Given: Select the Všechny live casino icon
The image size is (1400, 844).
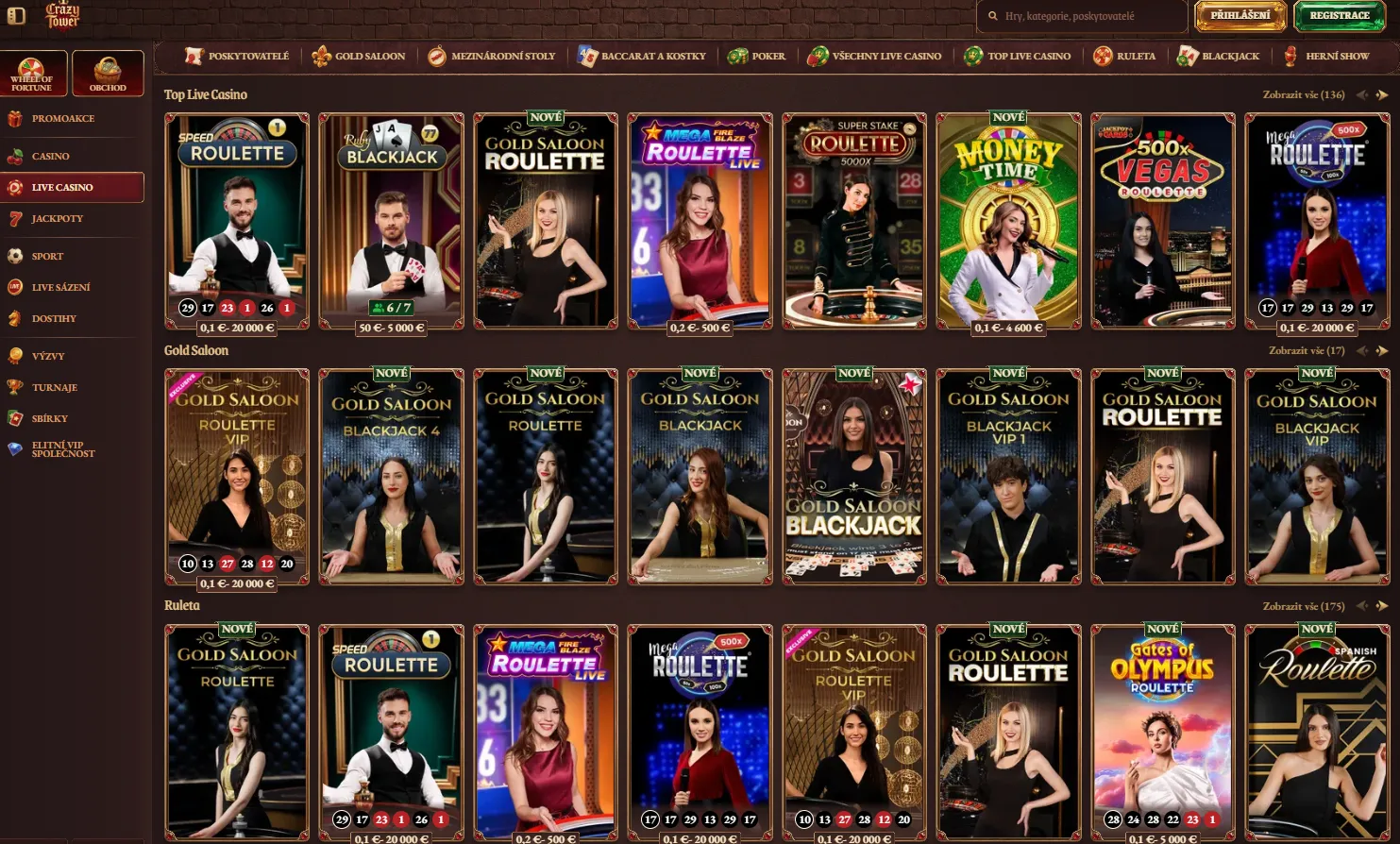Looking at the screenshot, I should pos(818,56).
